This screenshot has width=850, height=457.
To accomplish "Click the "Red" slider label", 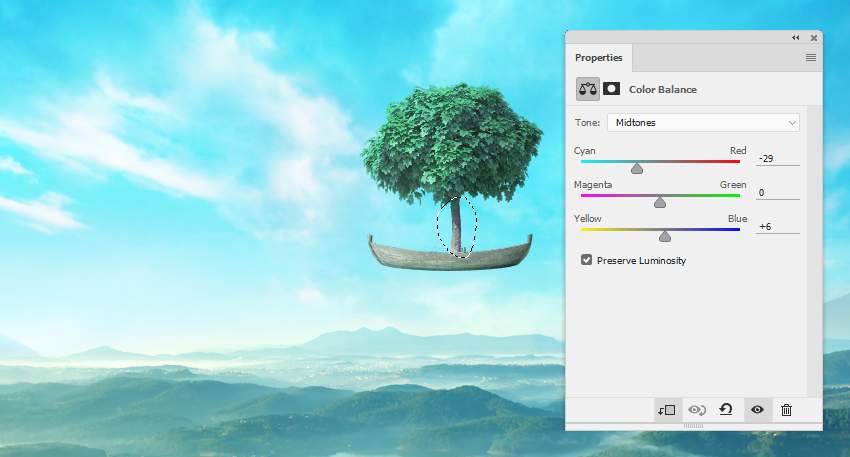I will click(x=738, y=150).
